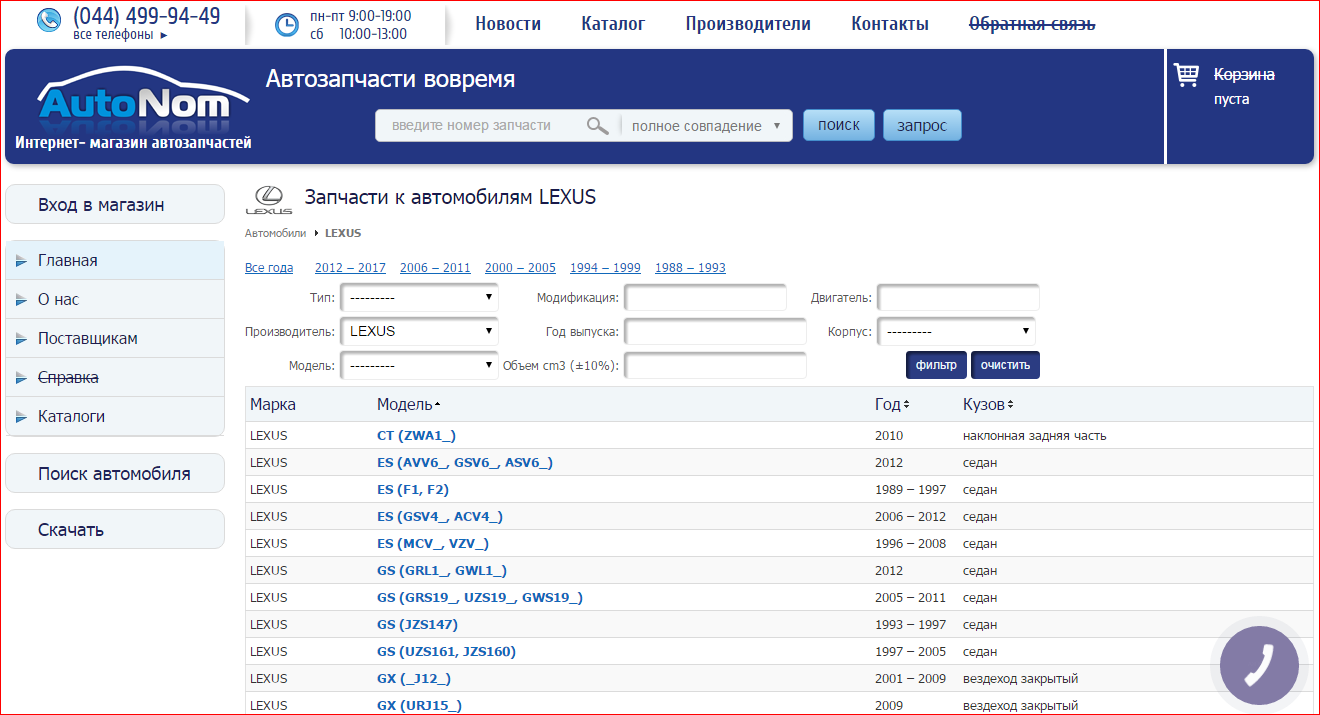Open the ES (F1, F2) model

[413, 490]
